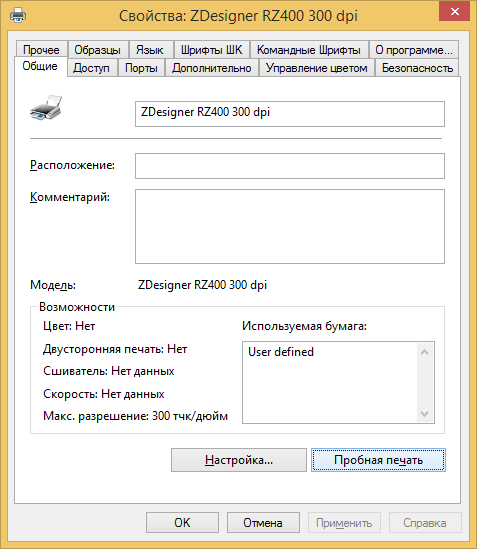
Task: Open the Командные Шрифты tab
Action: (x=309, y=50)
